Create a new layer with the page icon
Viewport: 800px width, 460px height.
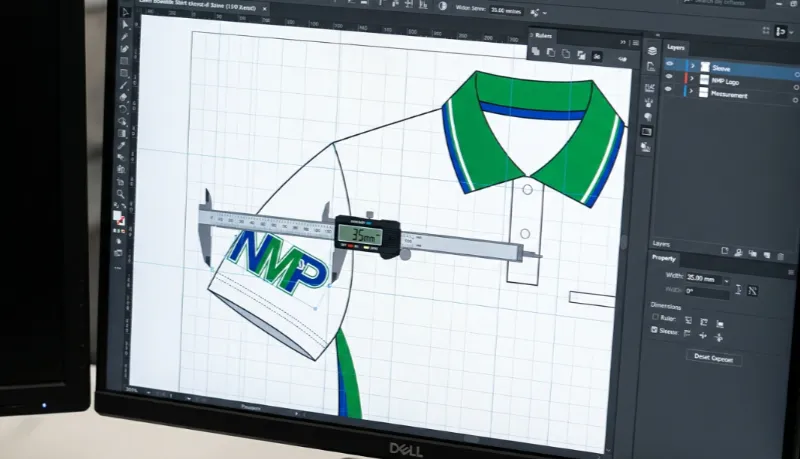(725, 251)
